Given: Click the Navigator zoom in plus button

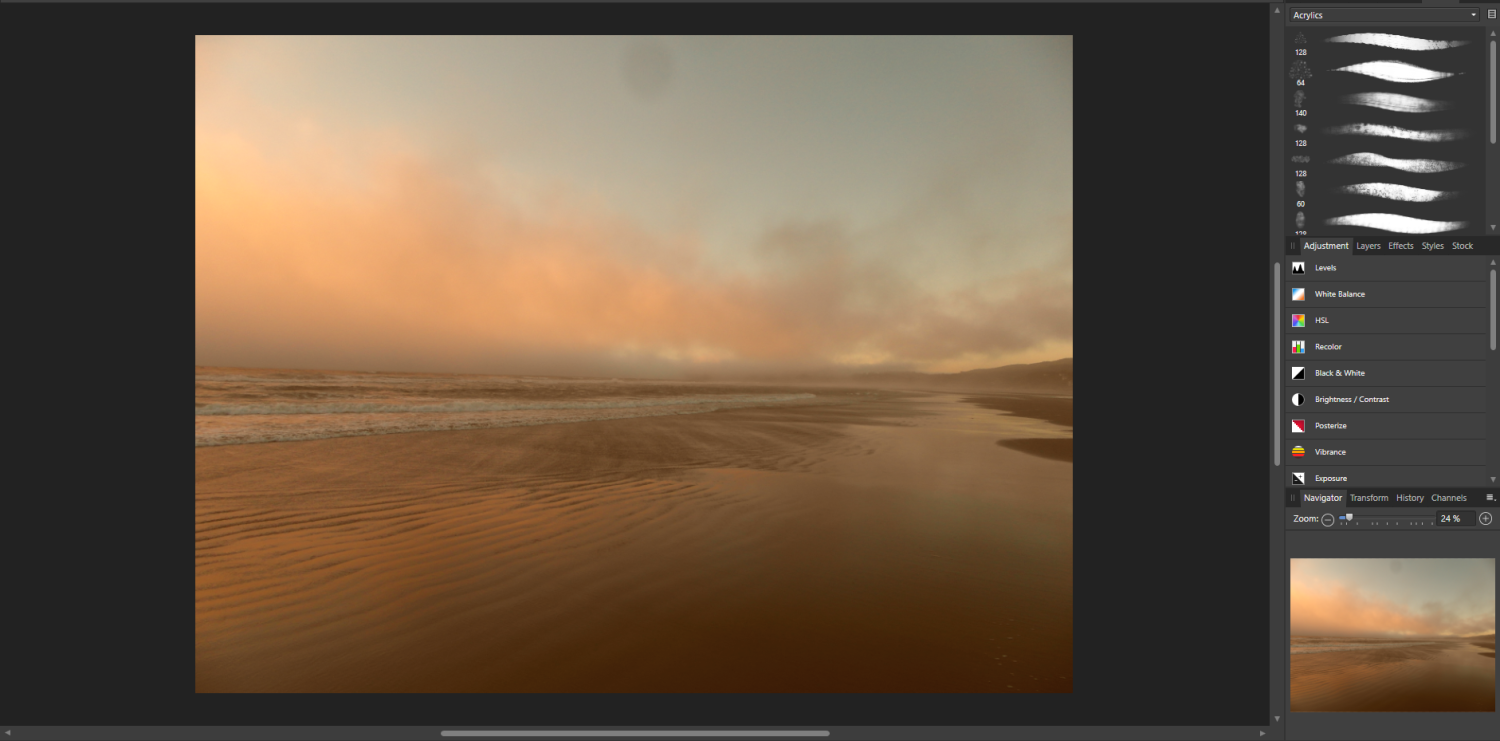Looking at the screenshot, I should [x=1486, y=519].
